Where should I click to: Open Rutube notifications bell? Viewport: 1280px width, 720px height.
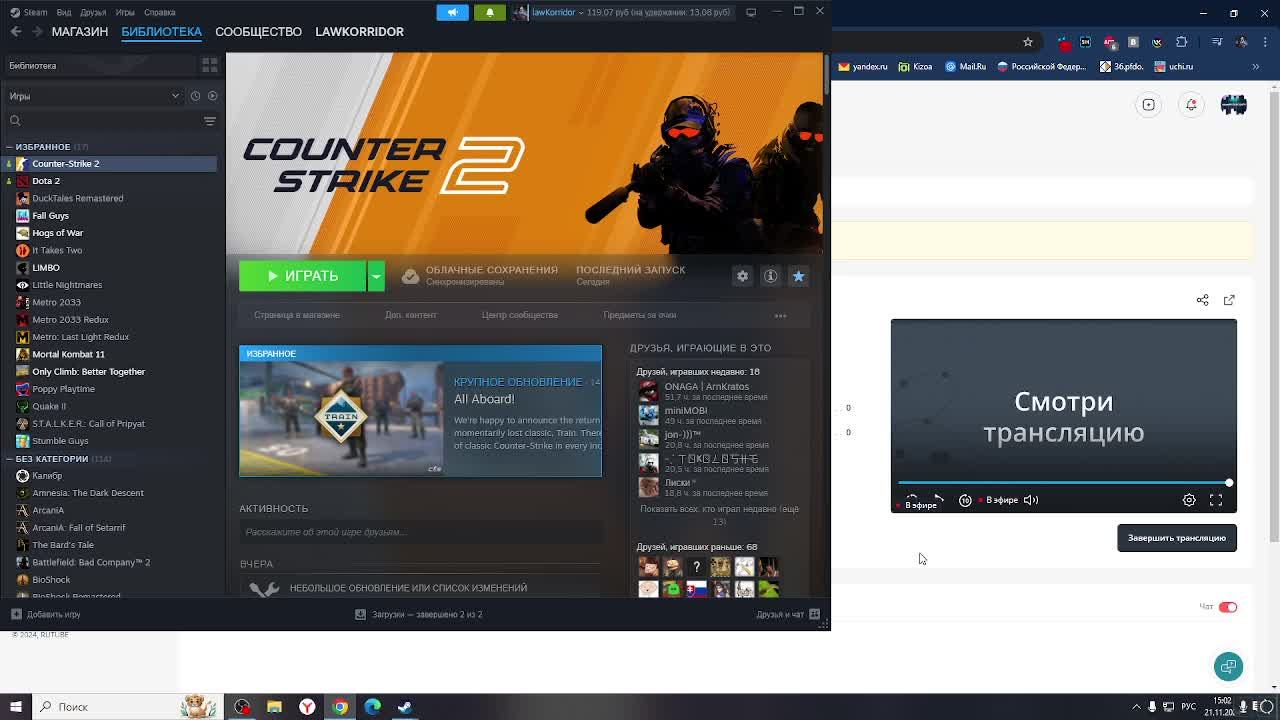[x=1191, y=105]
